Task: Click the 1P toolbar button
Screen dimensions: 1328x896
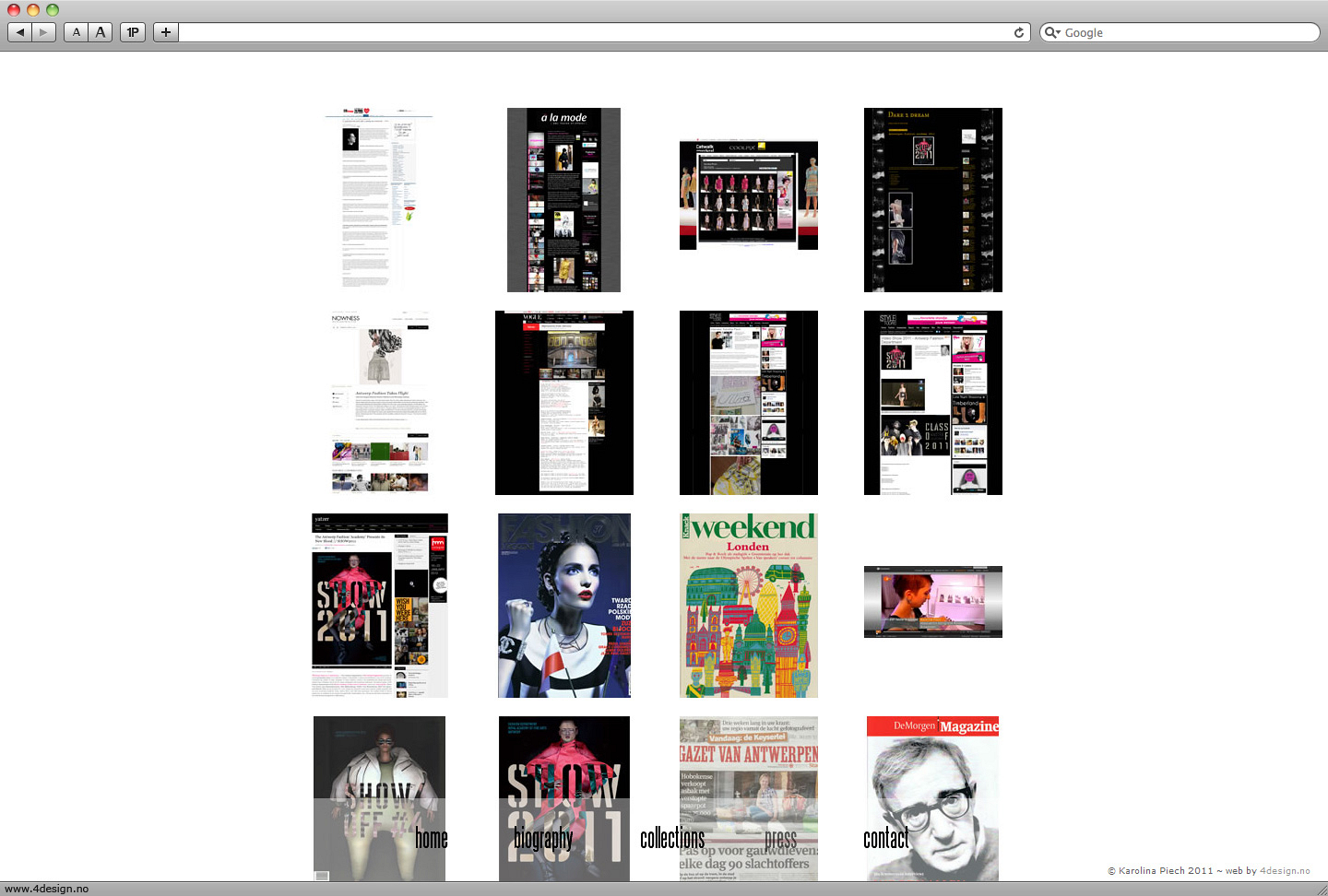Action: (133, 32)
